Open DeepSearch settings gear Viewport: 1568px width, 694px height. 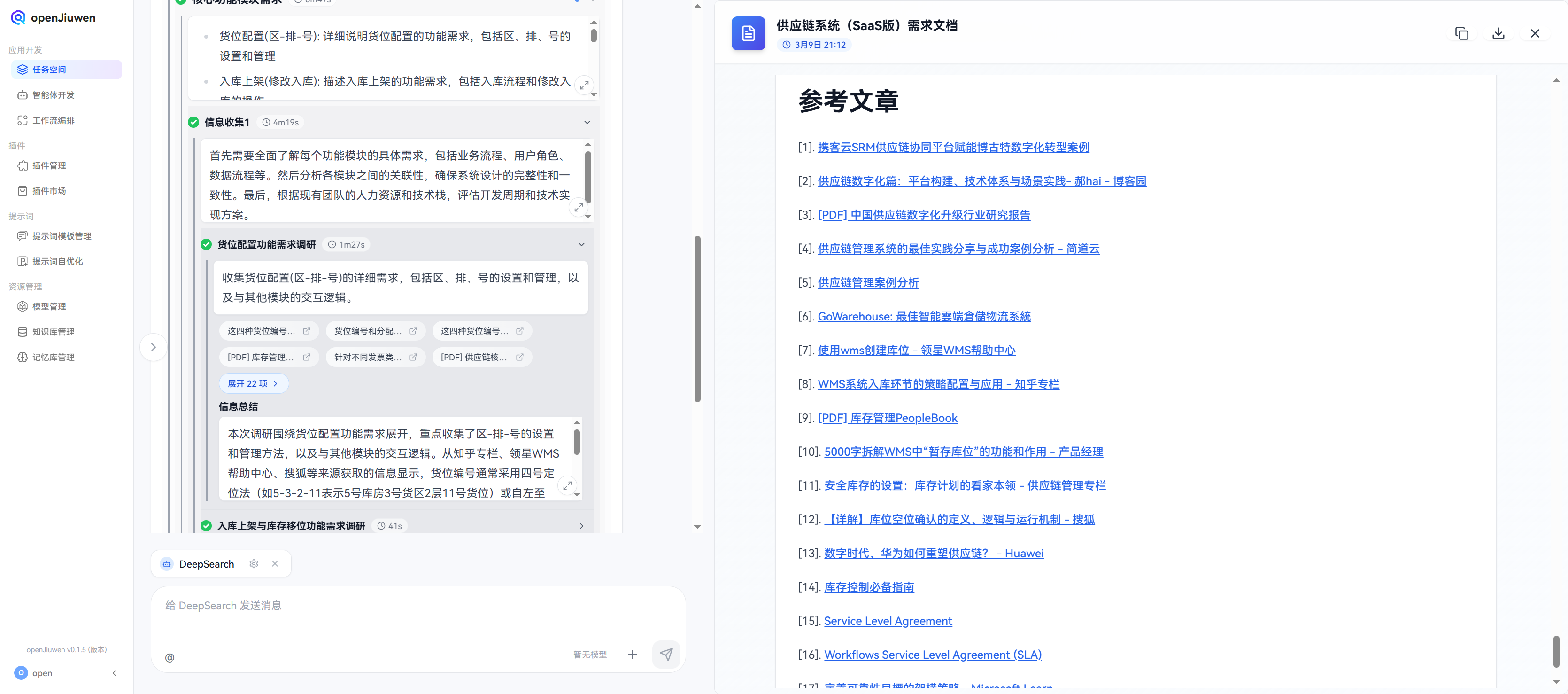(x=254, y=564)
